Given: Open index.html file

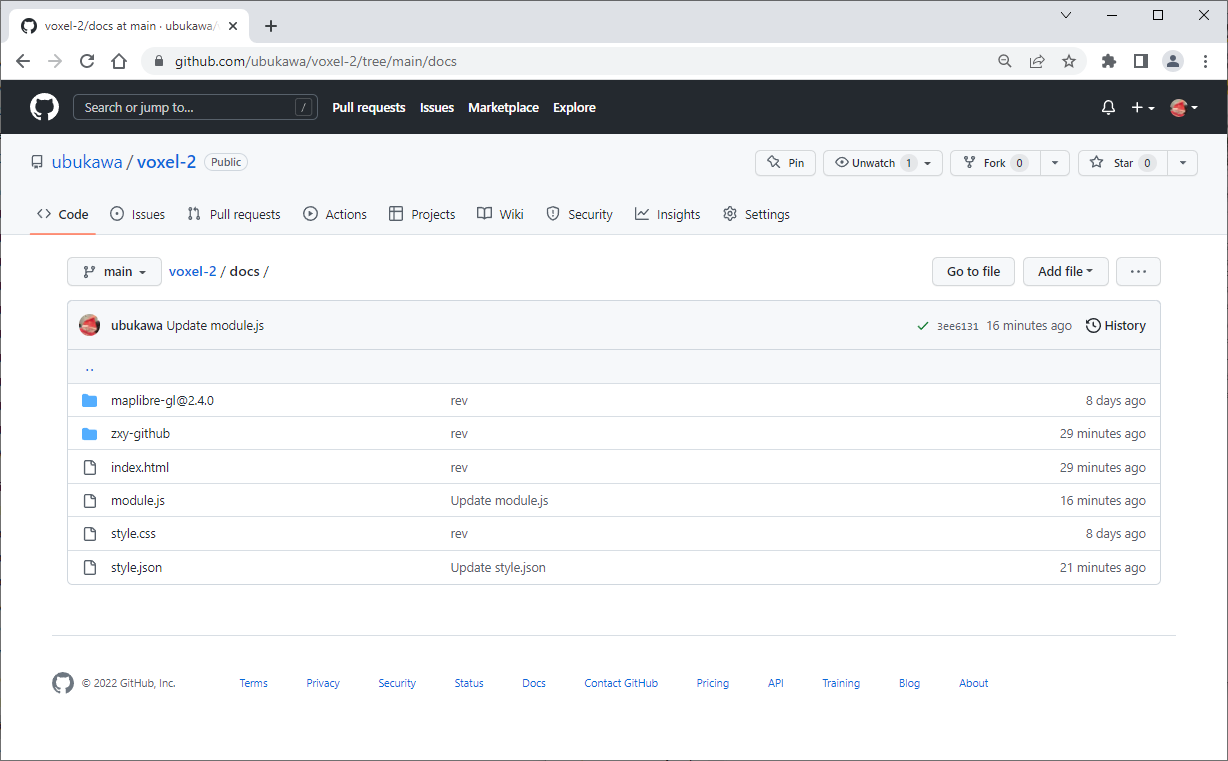Looking at the screenshot, I should [140, 467].
